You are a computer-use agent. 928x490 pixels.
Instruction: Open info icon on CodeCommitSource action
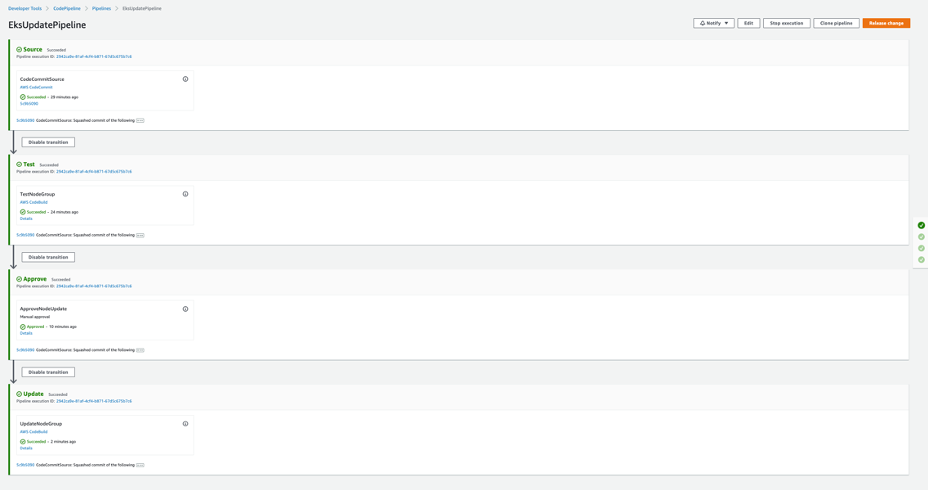click(x=185, y=79)
